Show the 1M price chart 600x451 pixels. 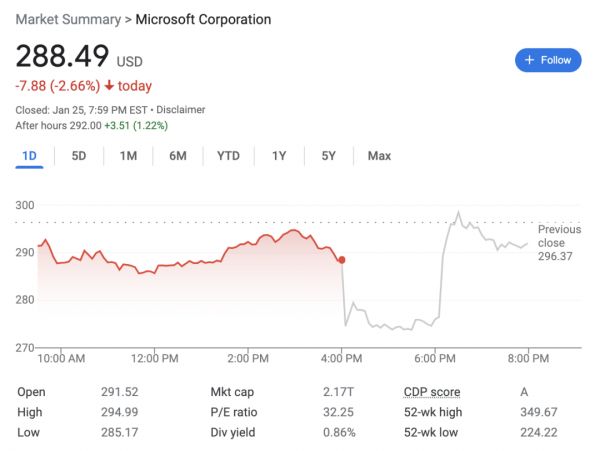pos(128,156)
